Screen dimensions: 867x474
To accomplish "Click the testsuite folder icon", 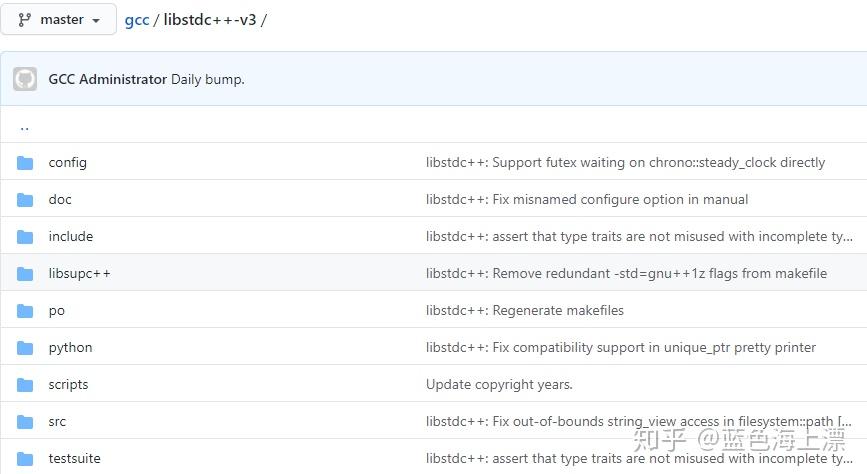I will coord(25,459).
